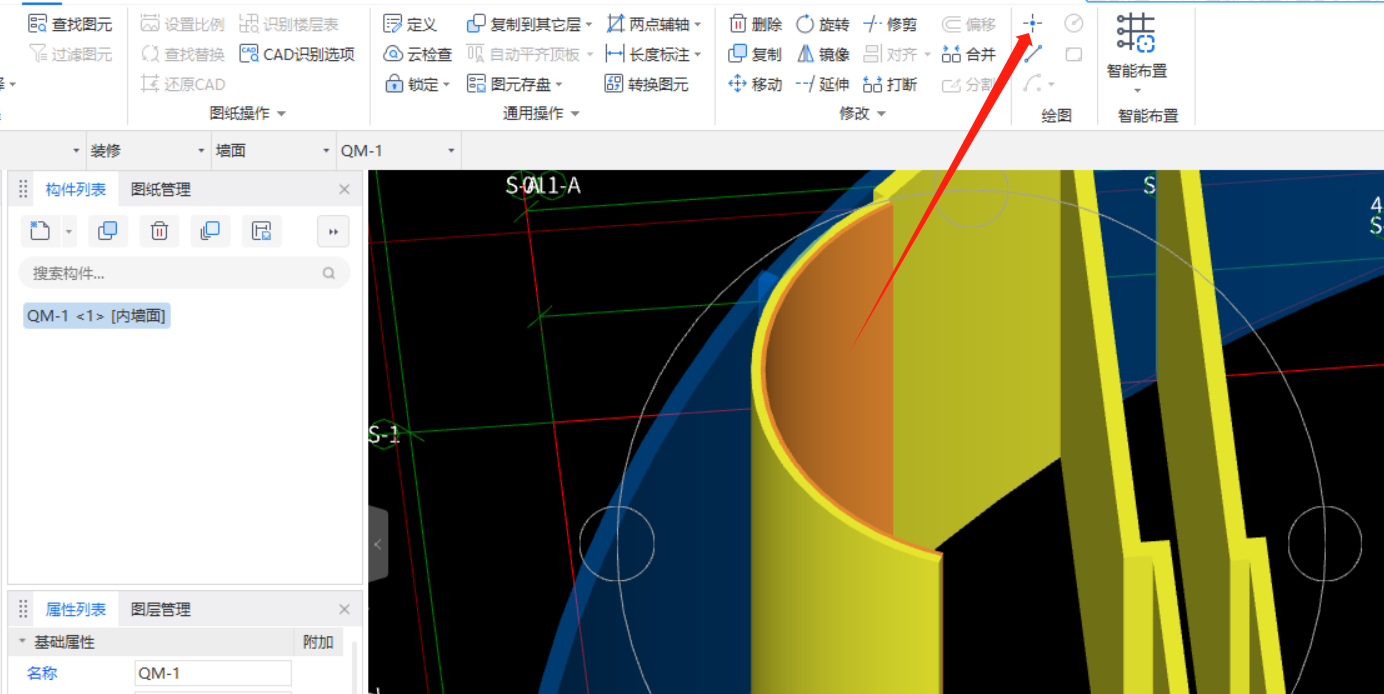Click the S-1 axis label in the viewport
Image resolution: width=1384 pixels, height=694 pixels.
pos(384,435)
